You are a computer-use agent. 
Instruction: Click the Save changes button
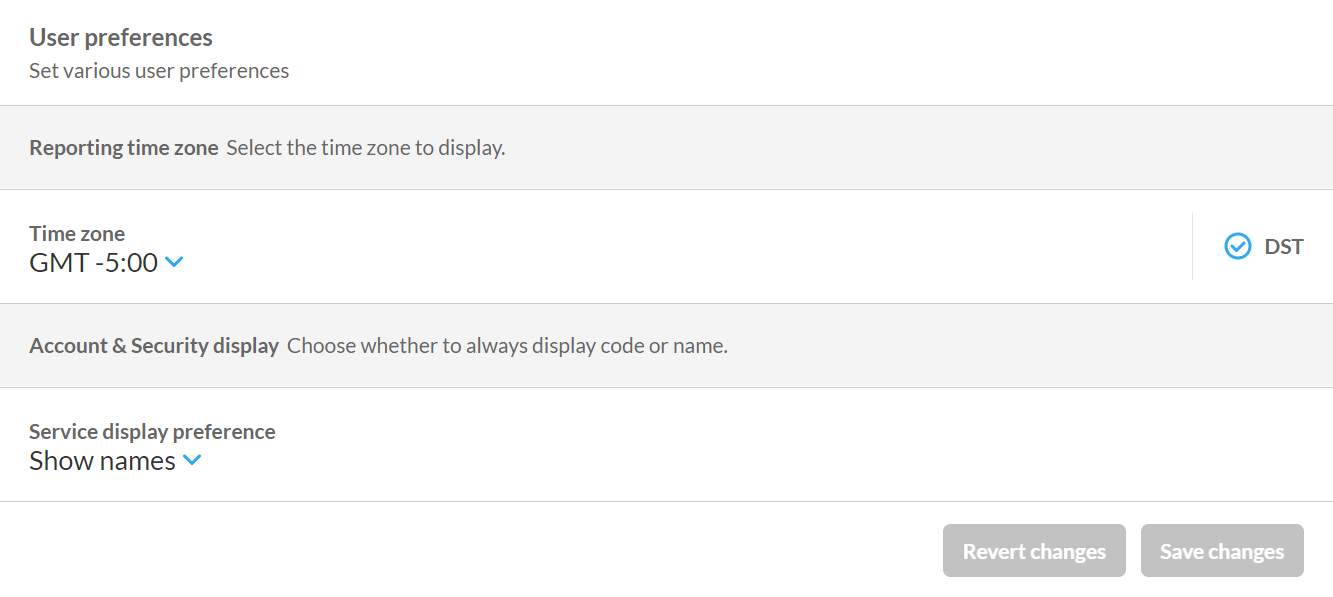[x=1221, y=551]
